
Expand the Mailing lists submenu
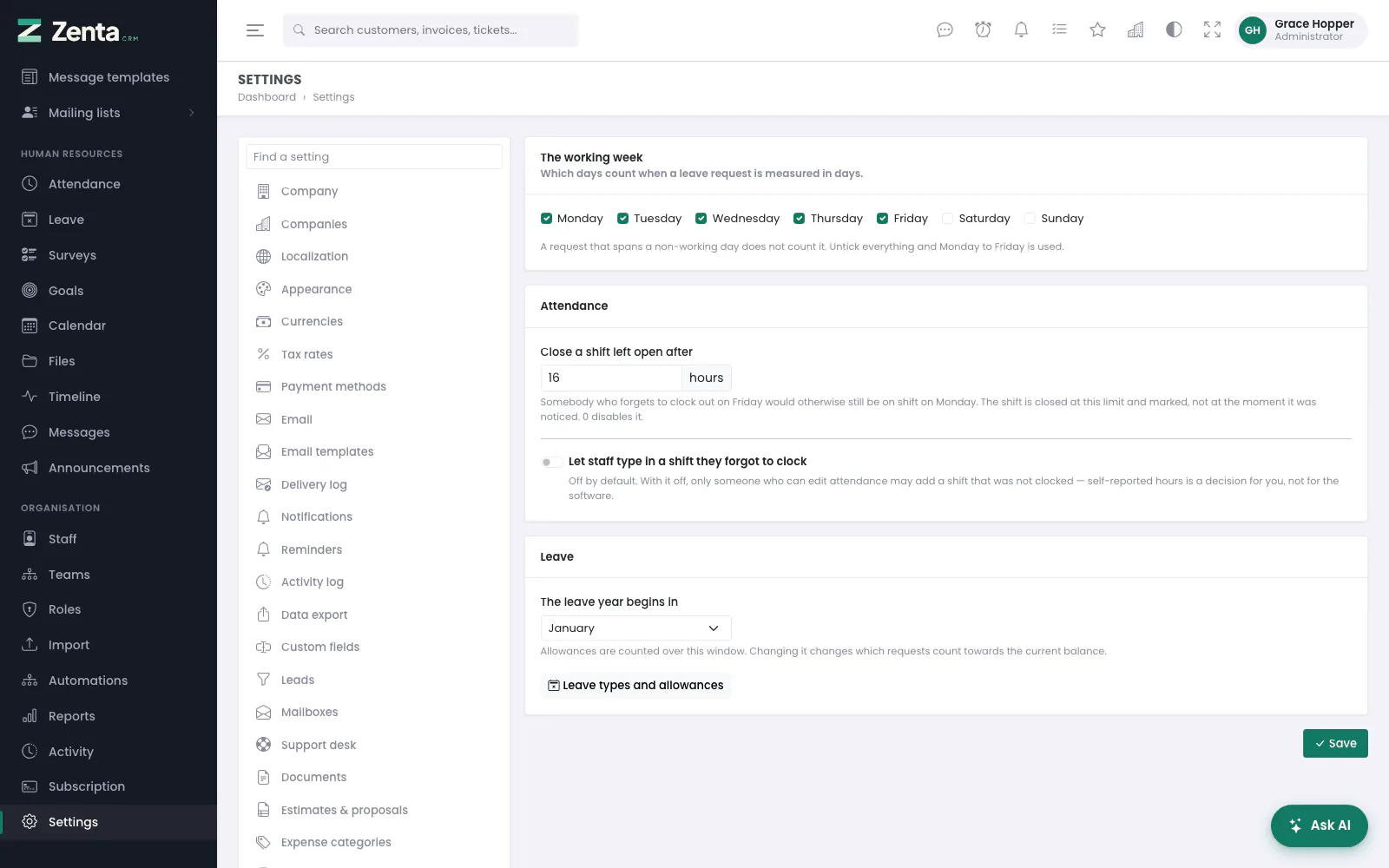click(x=108, y=113)
